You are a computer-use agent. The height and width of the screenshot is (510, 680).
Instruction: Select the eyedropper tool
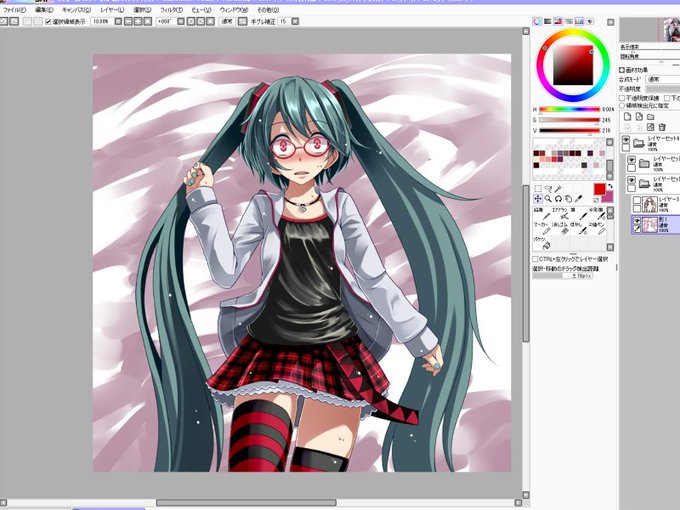pos(578,199)
